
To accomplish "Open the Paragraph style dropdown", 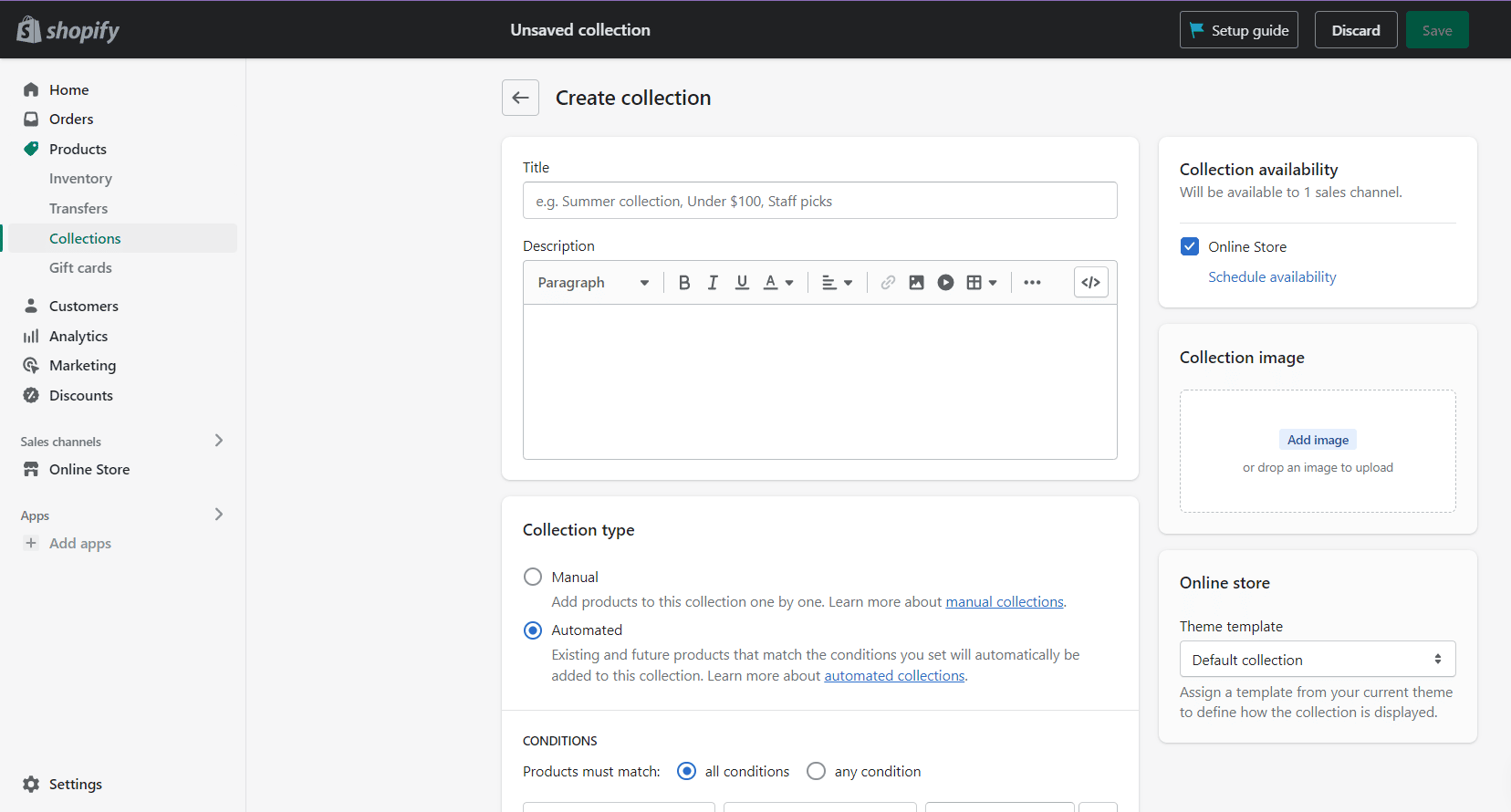I will click(x=593, y=283).
